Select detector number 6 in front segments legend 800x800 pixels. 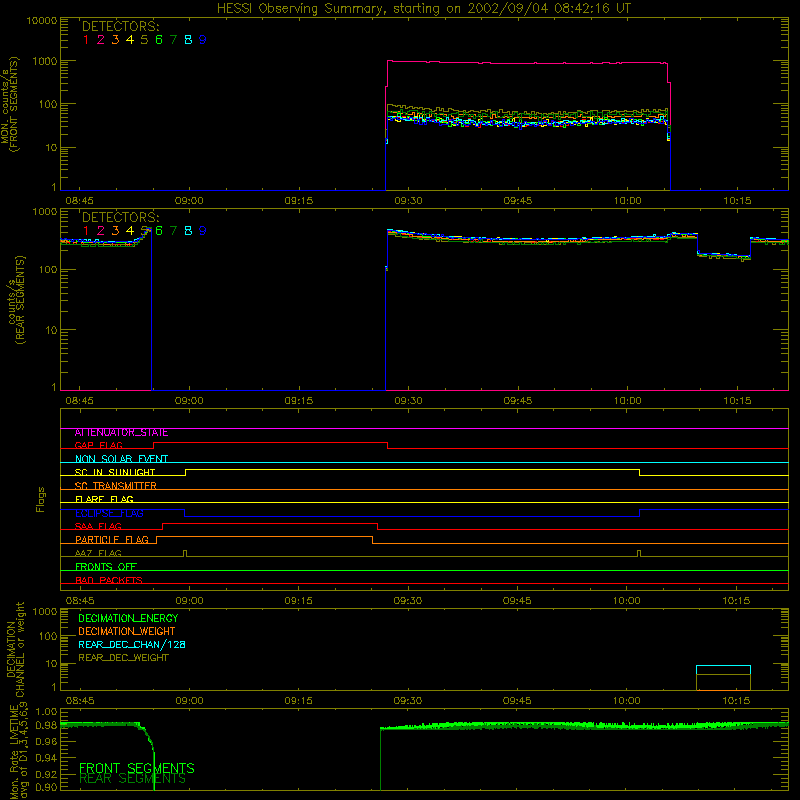159,40
